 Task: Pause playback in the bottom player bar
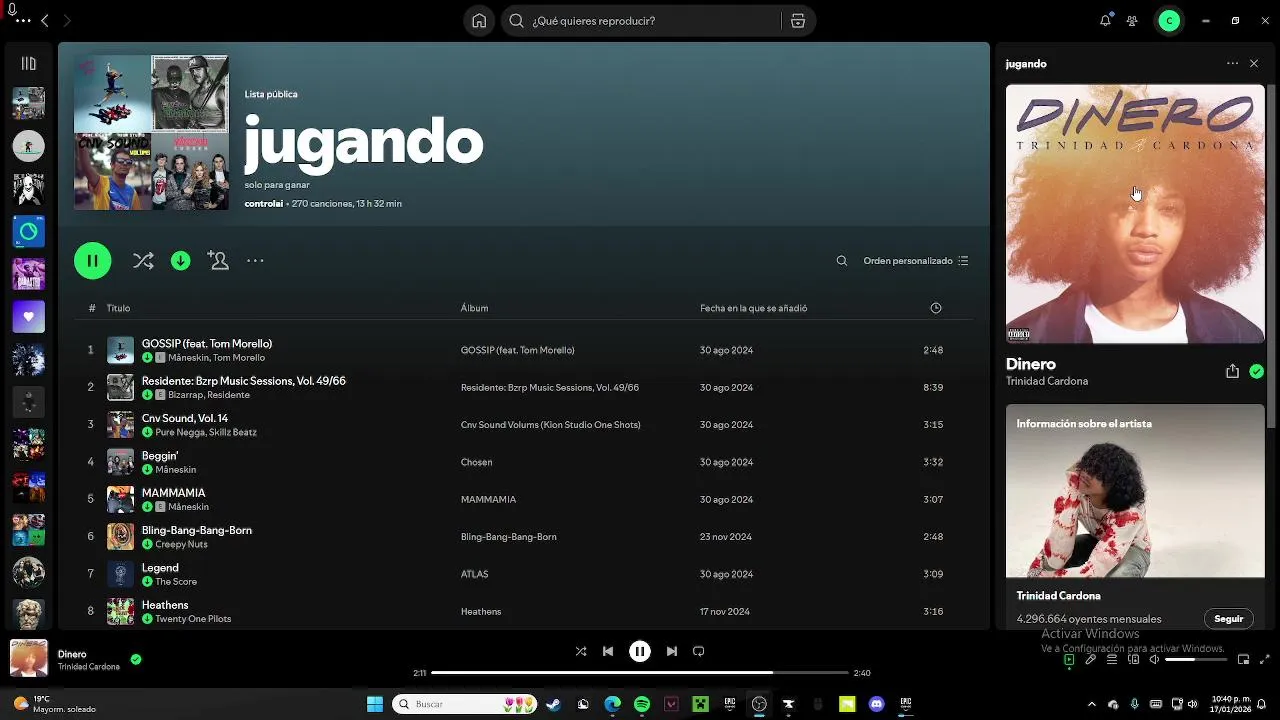[640, 651]
